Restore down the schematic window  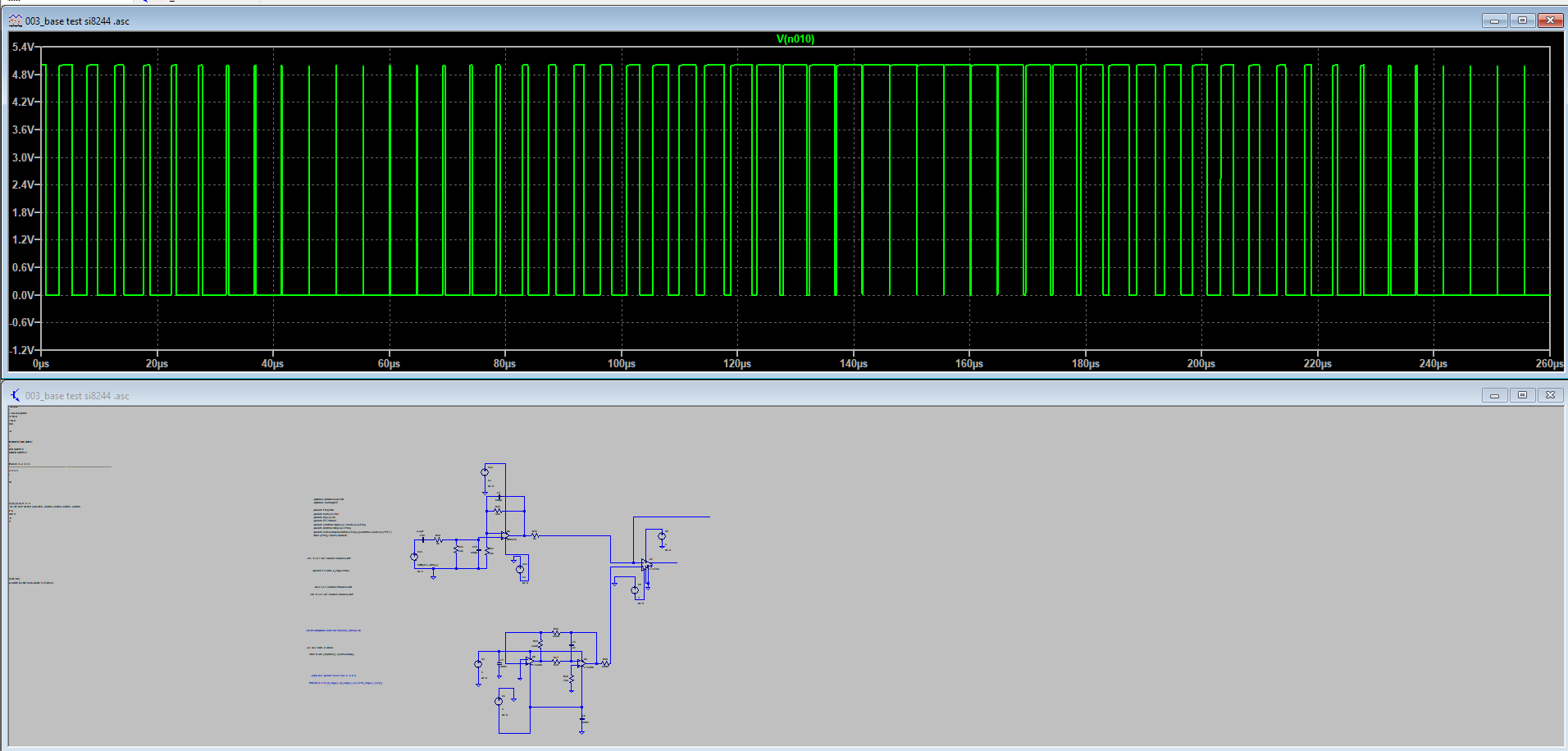tap(1522, 395)
